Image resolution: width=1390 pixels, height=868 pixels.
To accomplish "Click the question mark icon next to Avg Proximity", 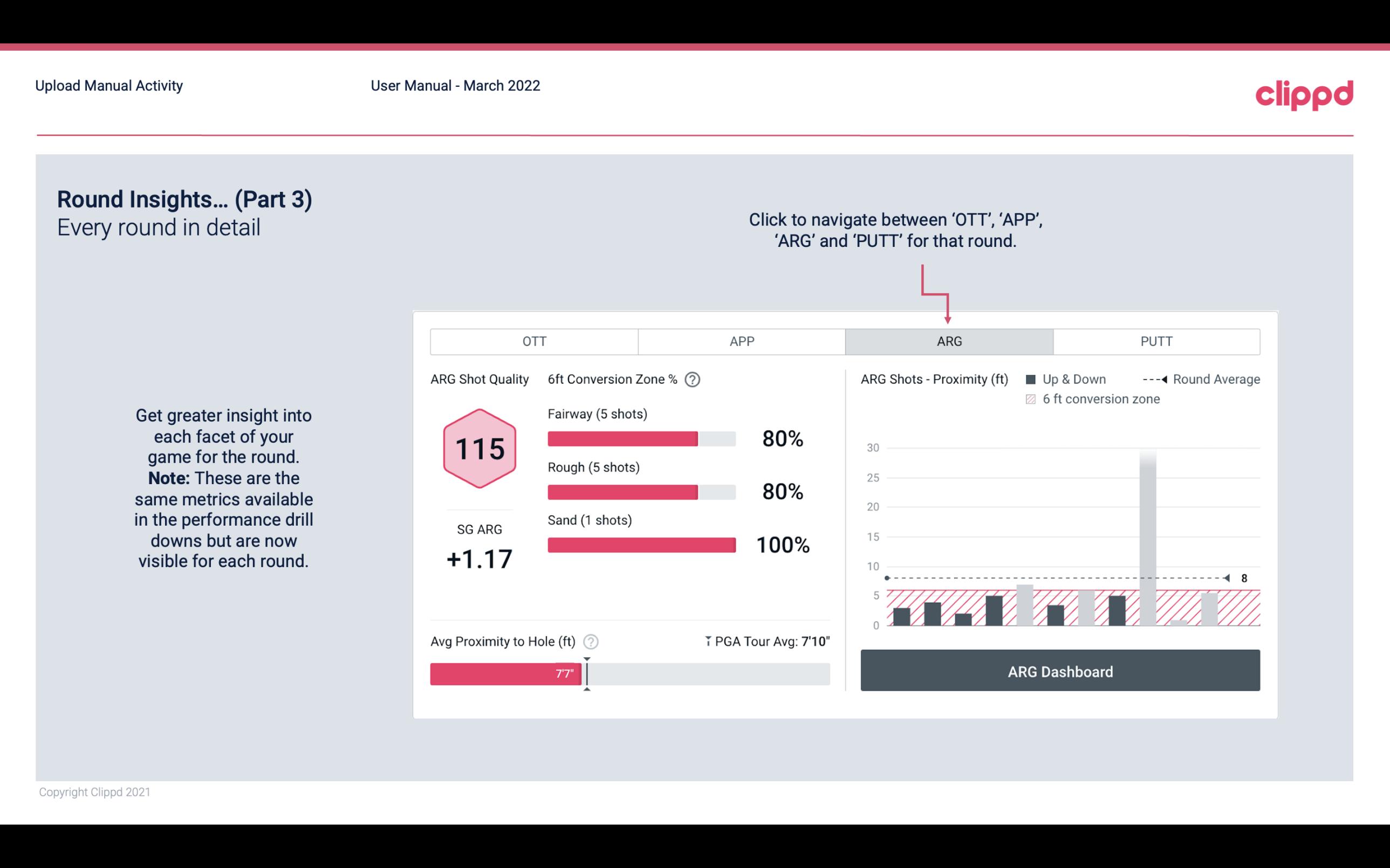I will pos(591,641).
